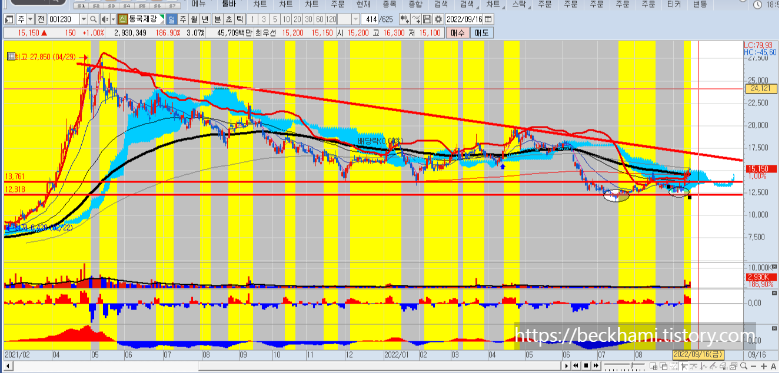Click the 동국제강 stock name field
The image size is (779, 373).
click(147, 19)
